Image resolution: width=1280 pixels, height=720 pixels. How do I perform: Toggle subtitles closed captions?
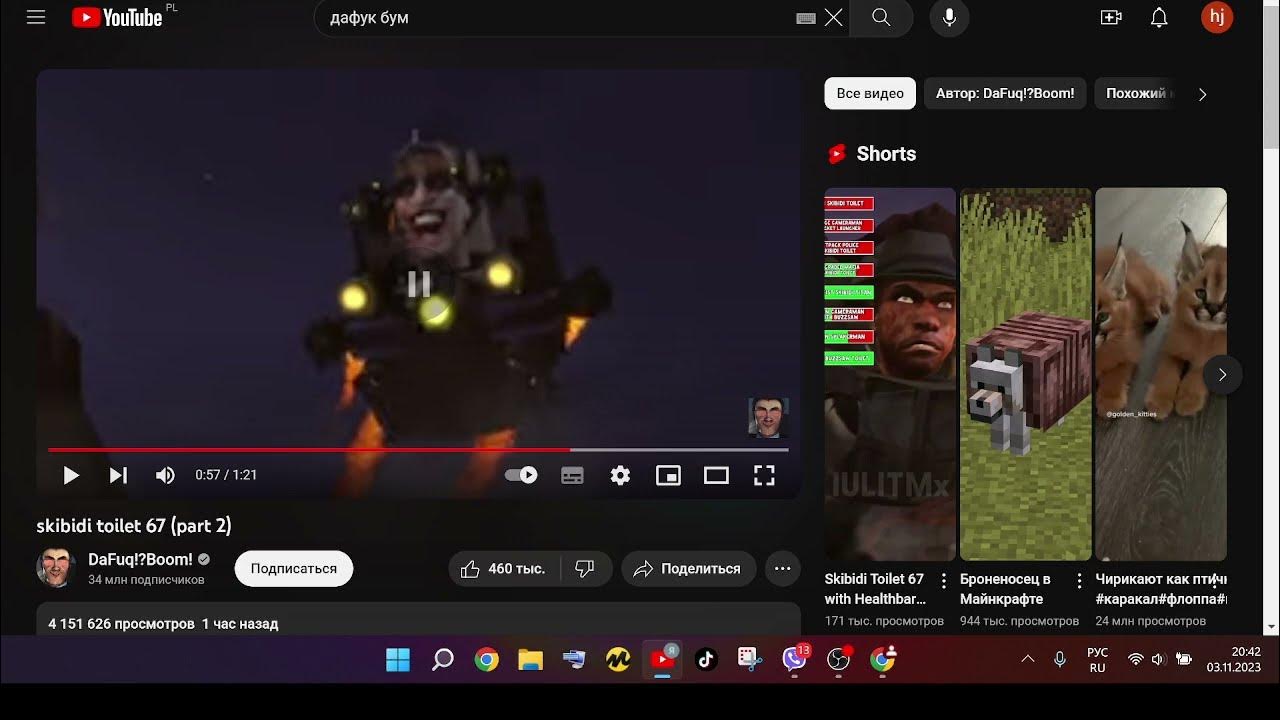[x=572, y=476]
